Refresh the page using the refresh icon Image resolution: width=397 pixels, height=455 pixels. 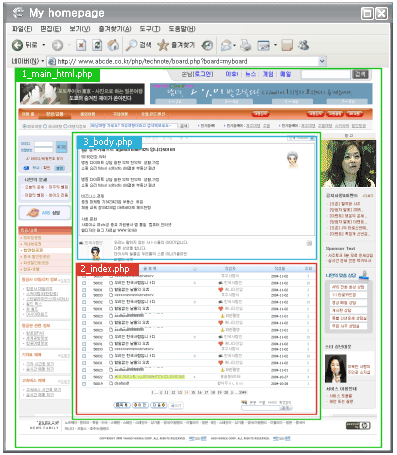tap(97, 45)
